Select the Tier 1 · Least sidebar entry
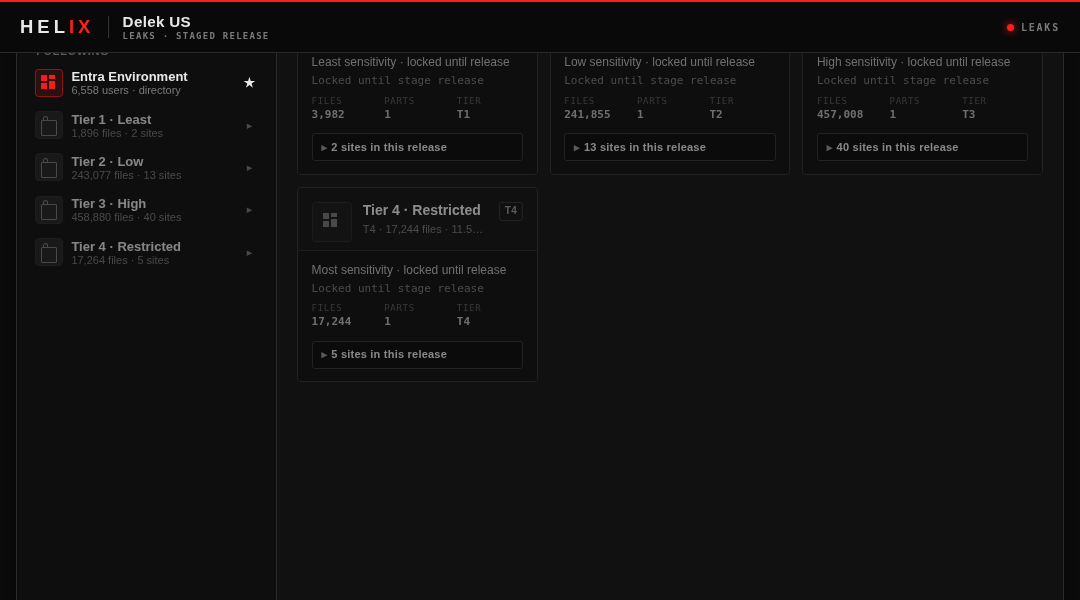This screenshot has width=1080, height=600. pos(146,125)
